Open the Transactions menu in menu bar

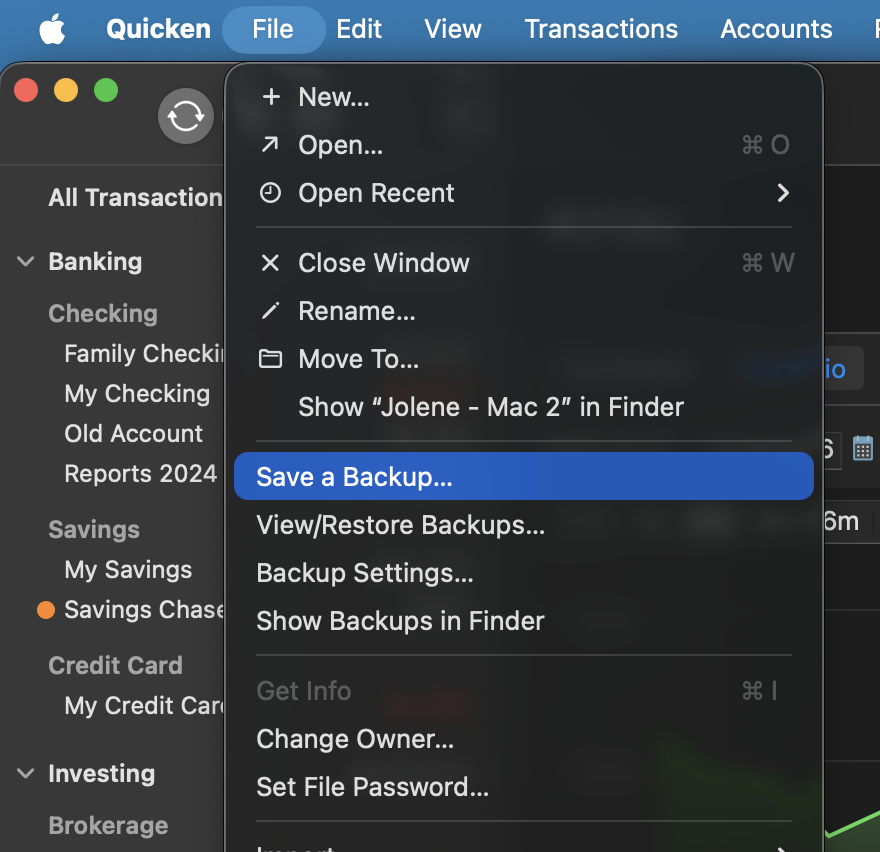[x=601, y=29]
